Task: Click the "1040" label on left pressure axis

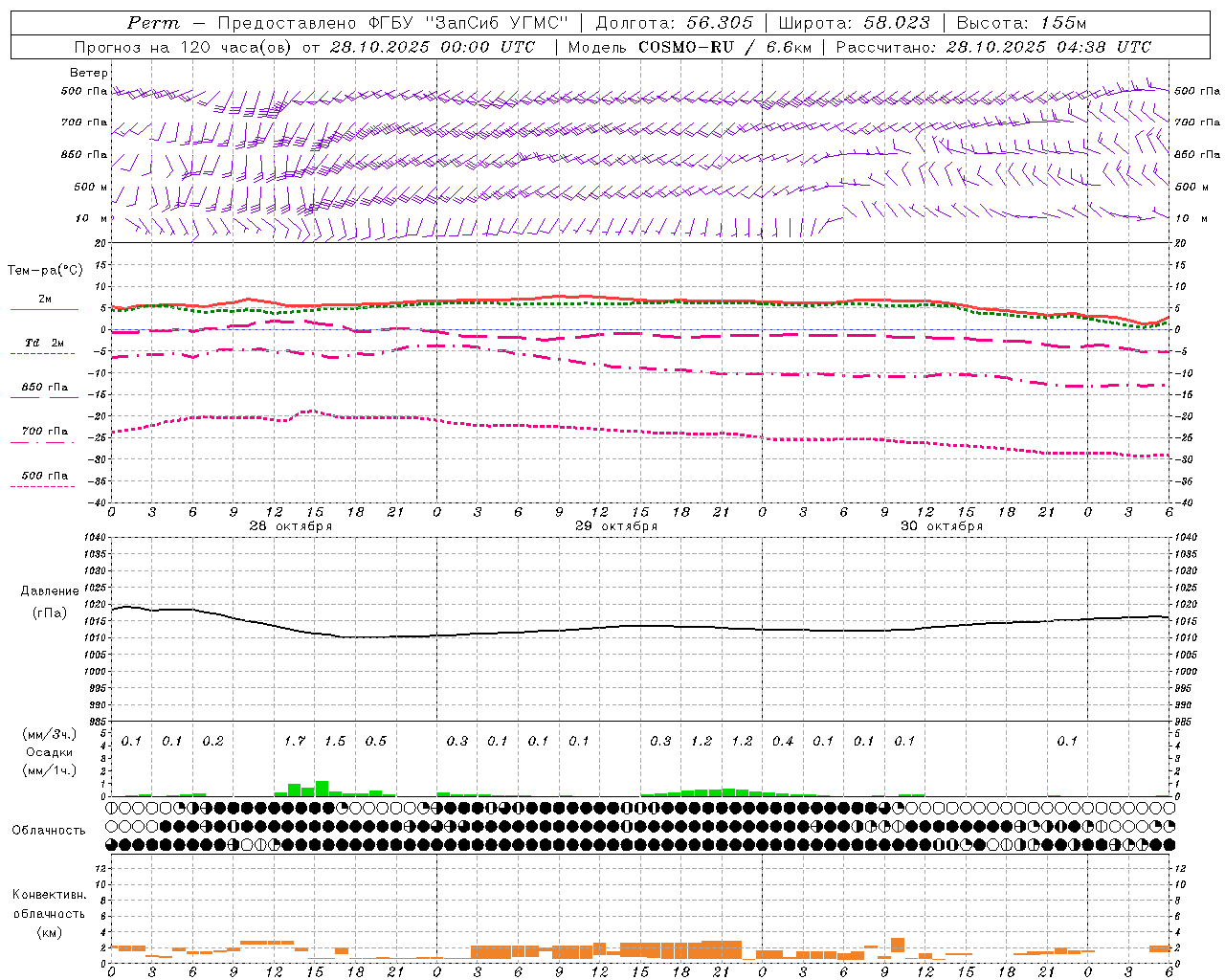Action: 95,538
